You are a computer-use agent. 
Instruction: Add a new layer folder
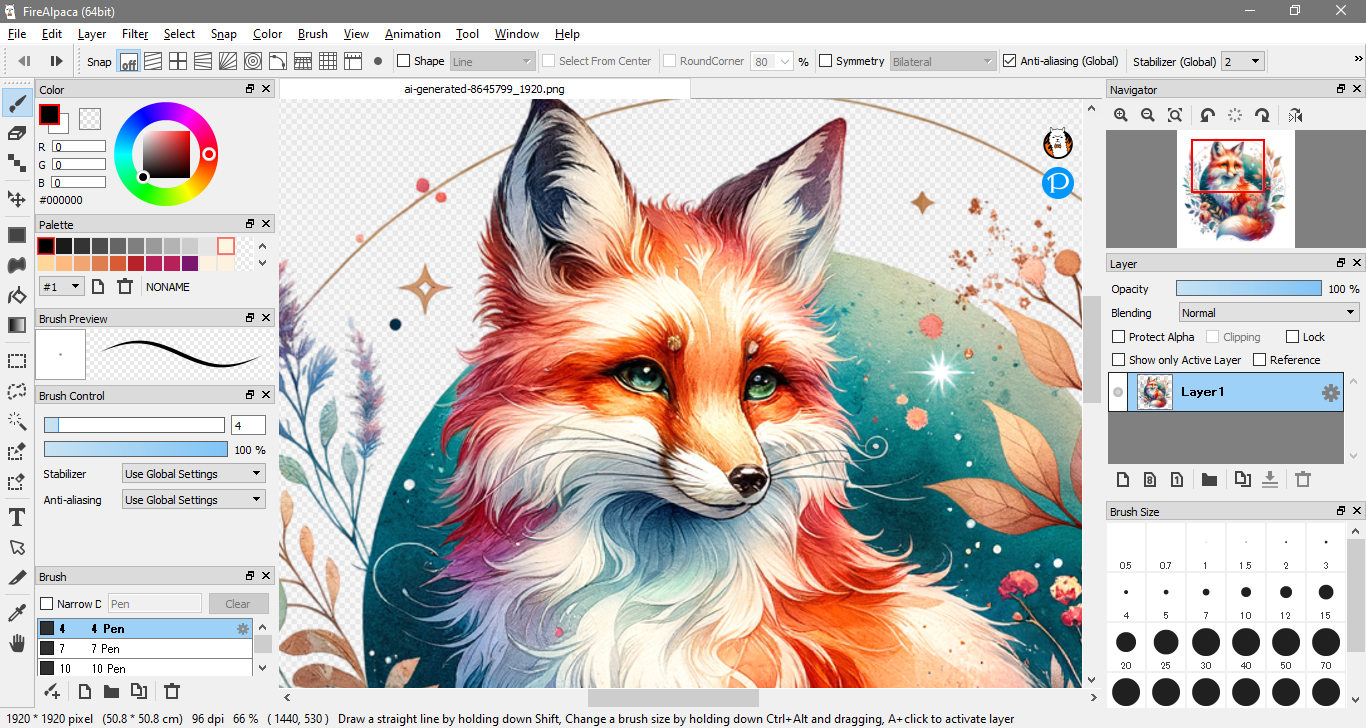pos(1209,480)
